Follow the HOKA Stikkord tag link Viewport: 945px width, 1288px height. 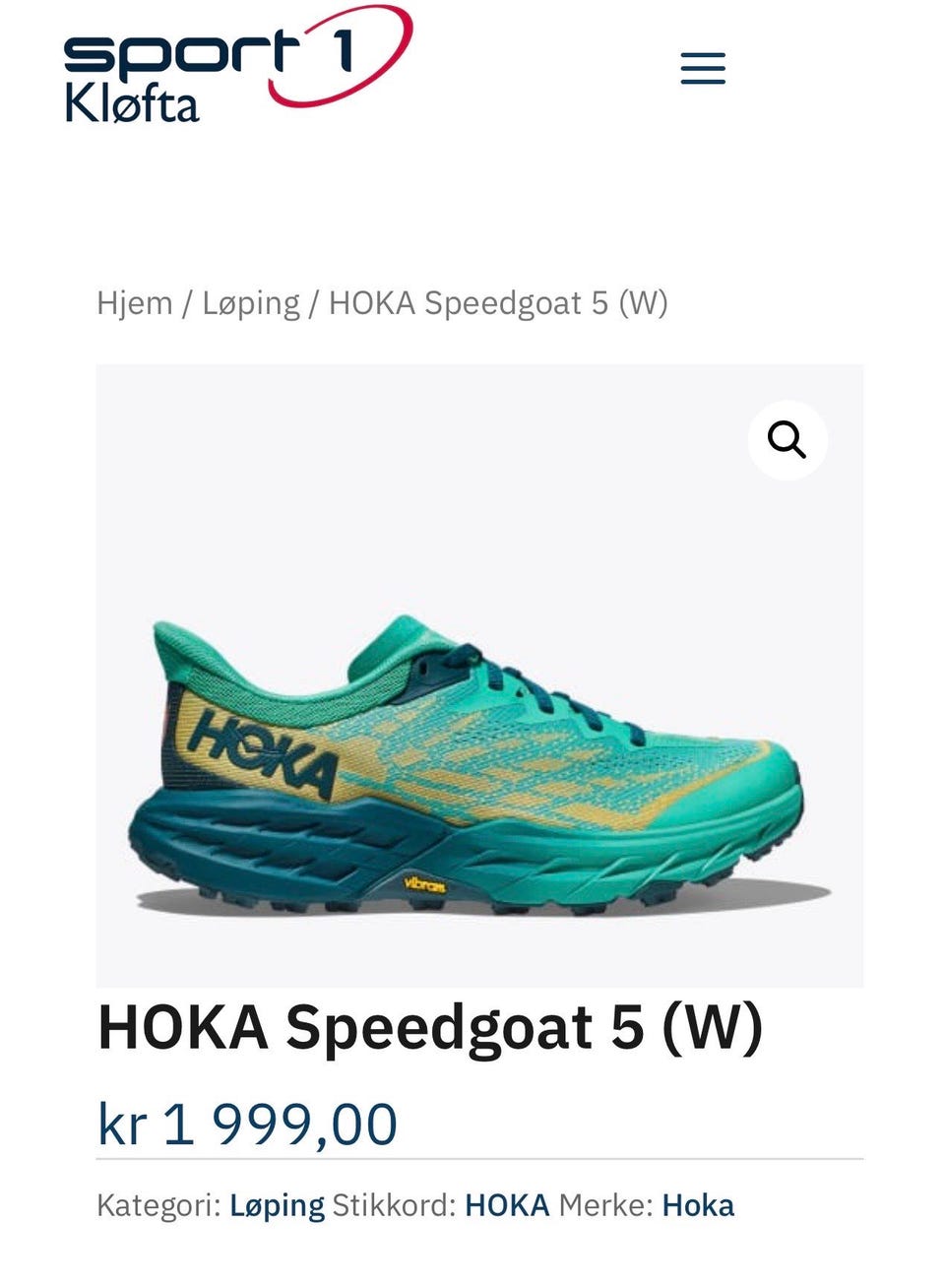click(x=507, y=1205)
